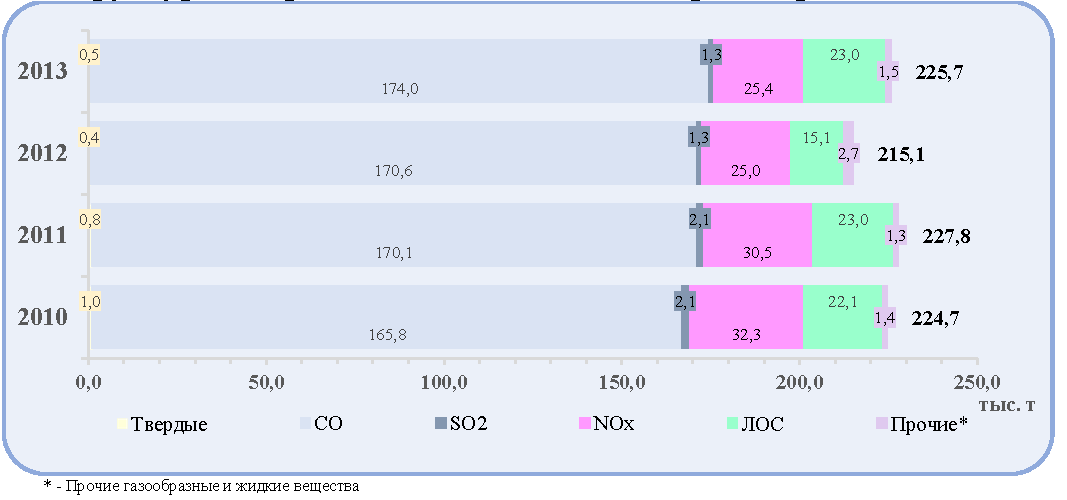This screenshot has height=500, width=1067.
Task: Click the 2011 total label 227,8
Action: [x=947, y=236]
